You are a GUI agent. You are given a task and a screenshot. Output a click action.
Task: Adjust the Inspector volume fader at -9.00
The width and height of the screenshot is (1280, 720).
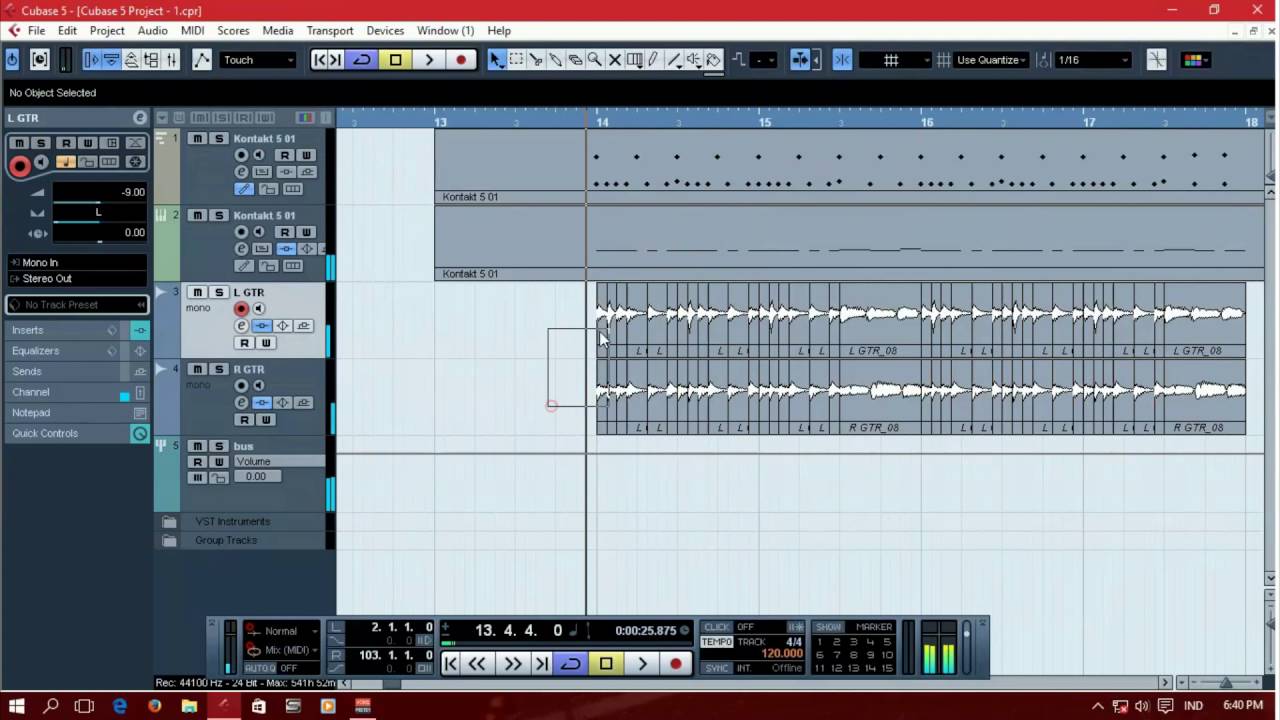pos(98,192)
